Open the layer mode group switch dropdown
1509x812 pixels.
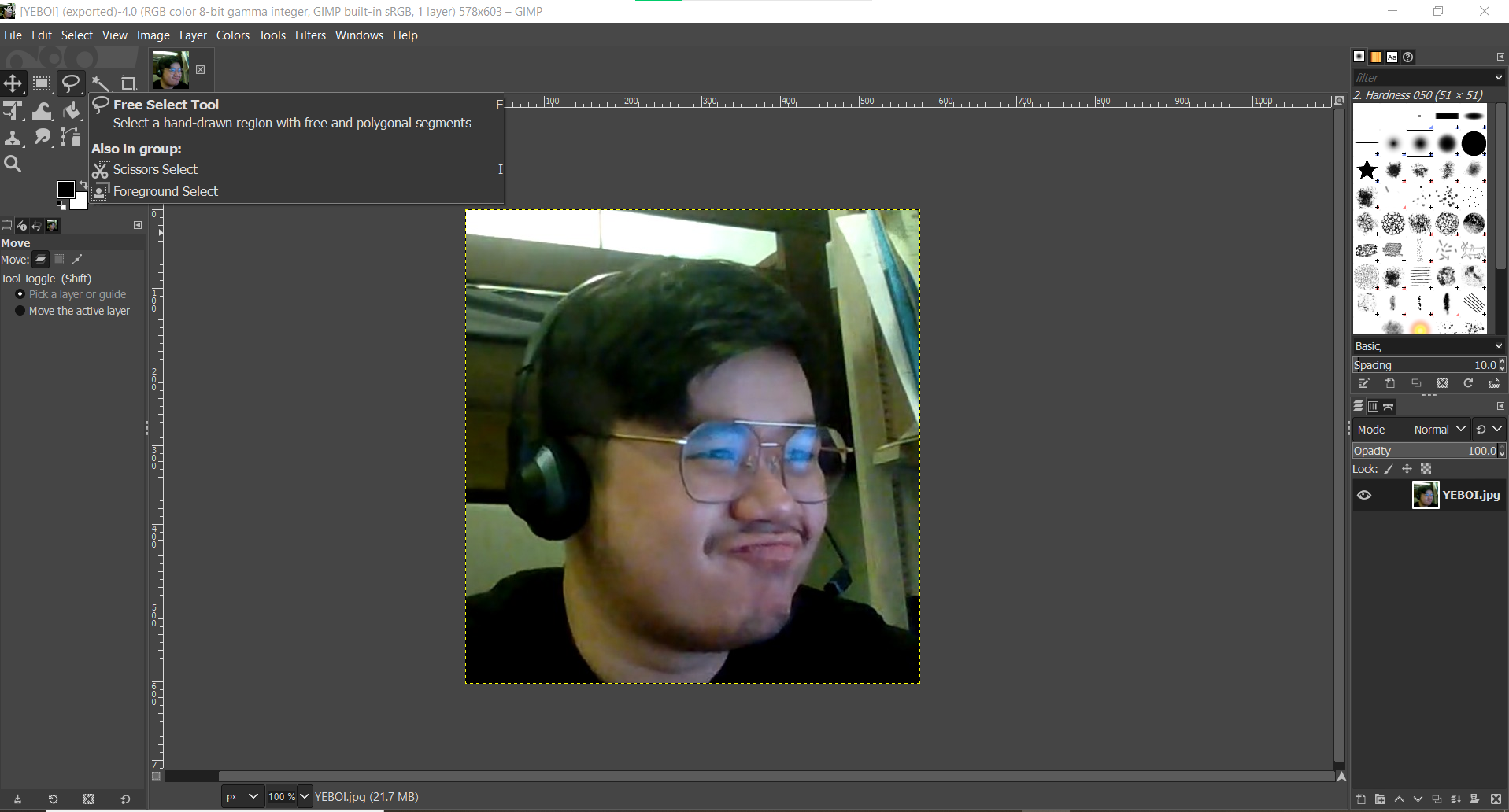[x=1489, y=430]
